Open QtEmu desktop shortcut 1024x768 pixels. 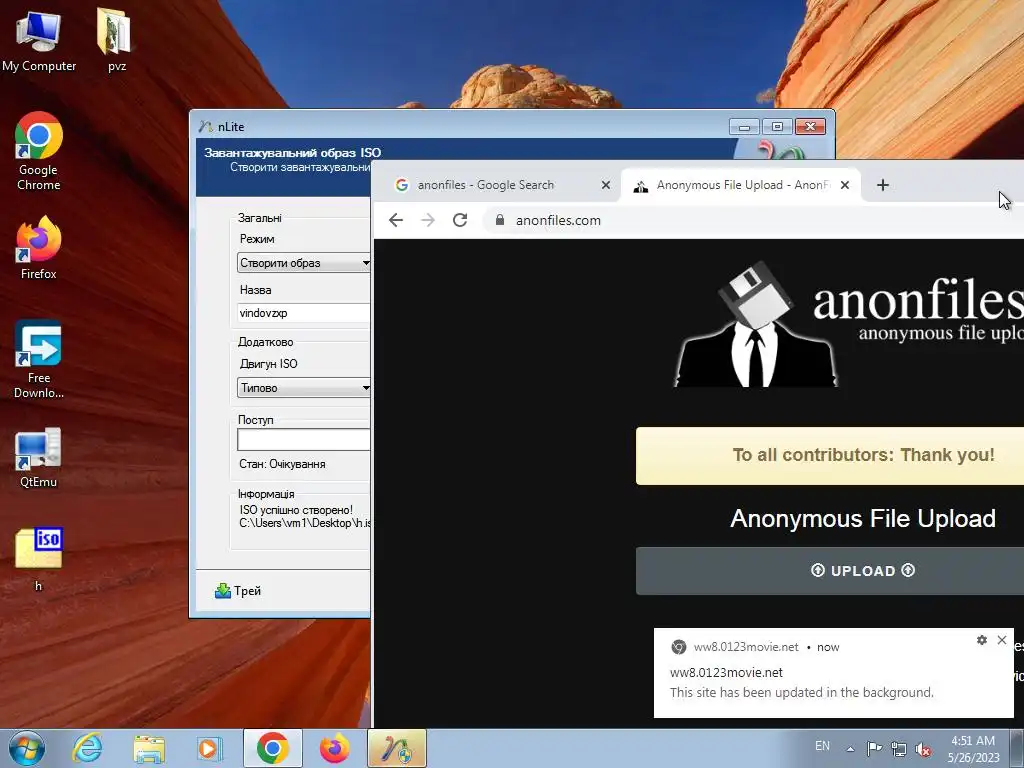(x=39, y=457)
